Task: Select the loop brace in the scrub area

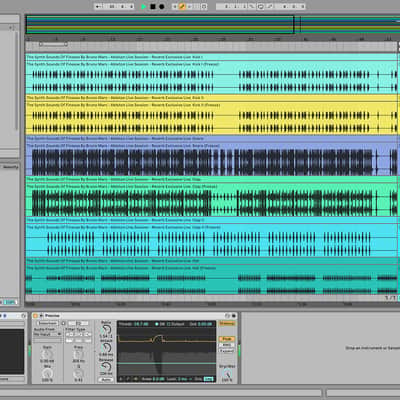Action: [x=53, y=44]
